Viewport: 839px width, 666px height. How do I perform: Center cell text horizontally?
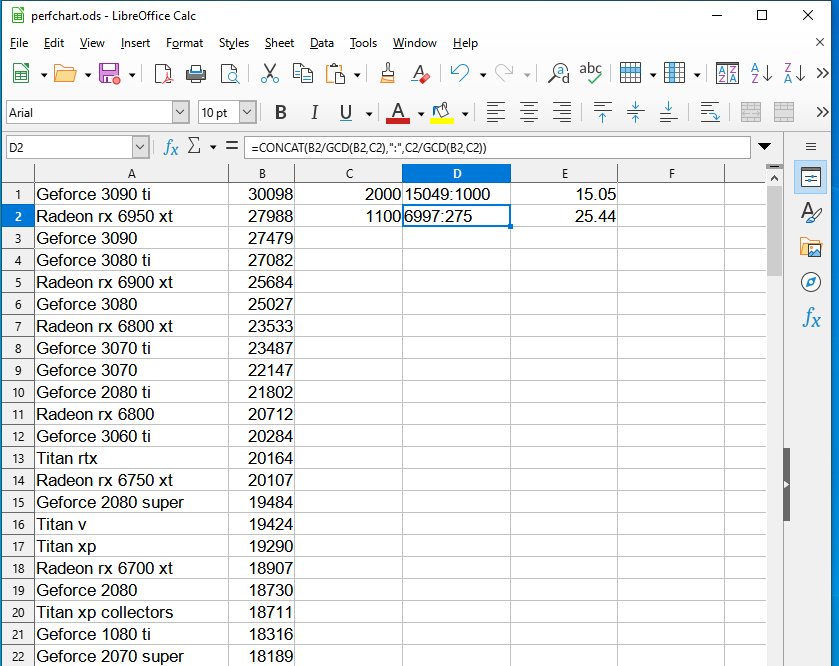pos(529,112)
